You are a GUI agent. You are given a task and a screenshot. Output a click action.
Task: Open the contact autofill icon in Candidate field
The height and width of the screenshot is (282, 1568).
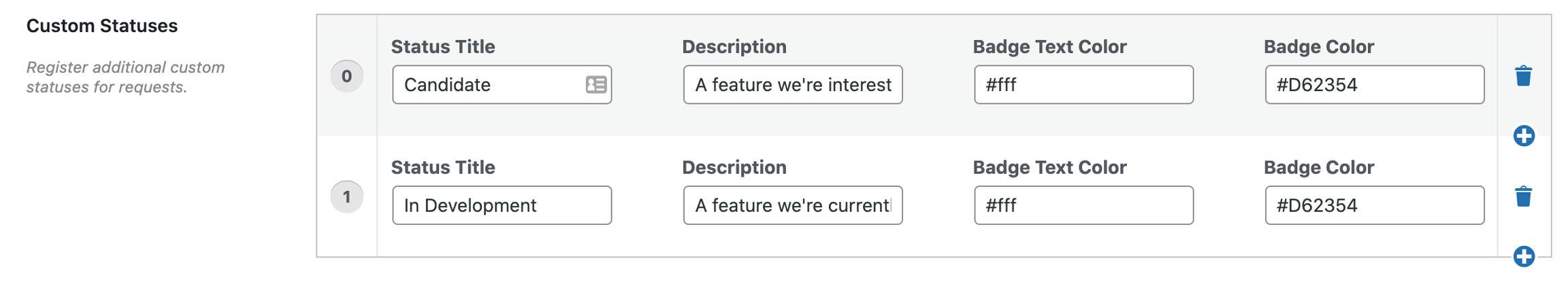(595, 84)
